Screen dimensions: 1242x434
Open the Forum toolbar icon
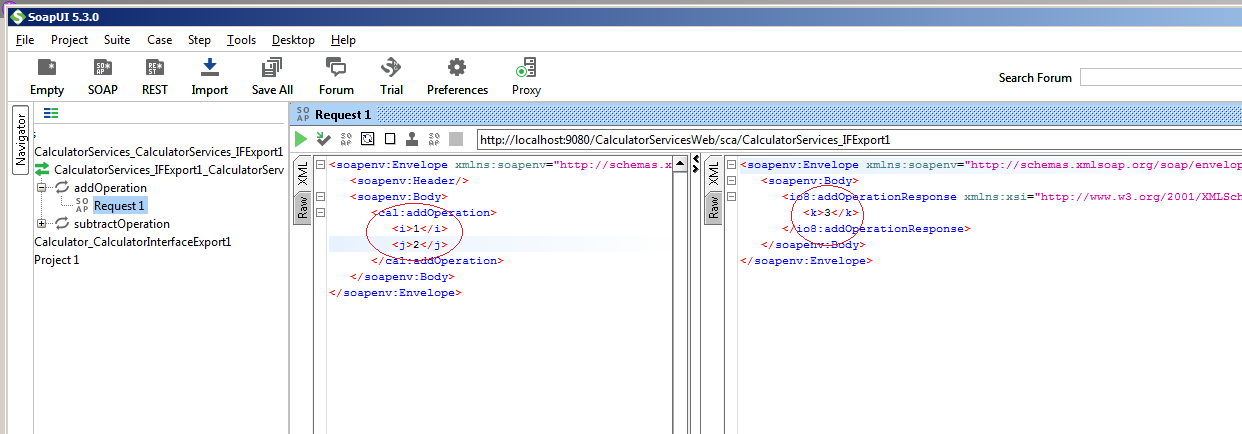[x=336, y=68]
